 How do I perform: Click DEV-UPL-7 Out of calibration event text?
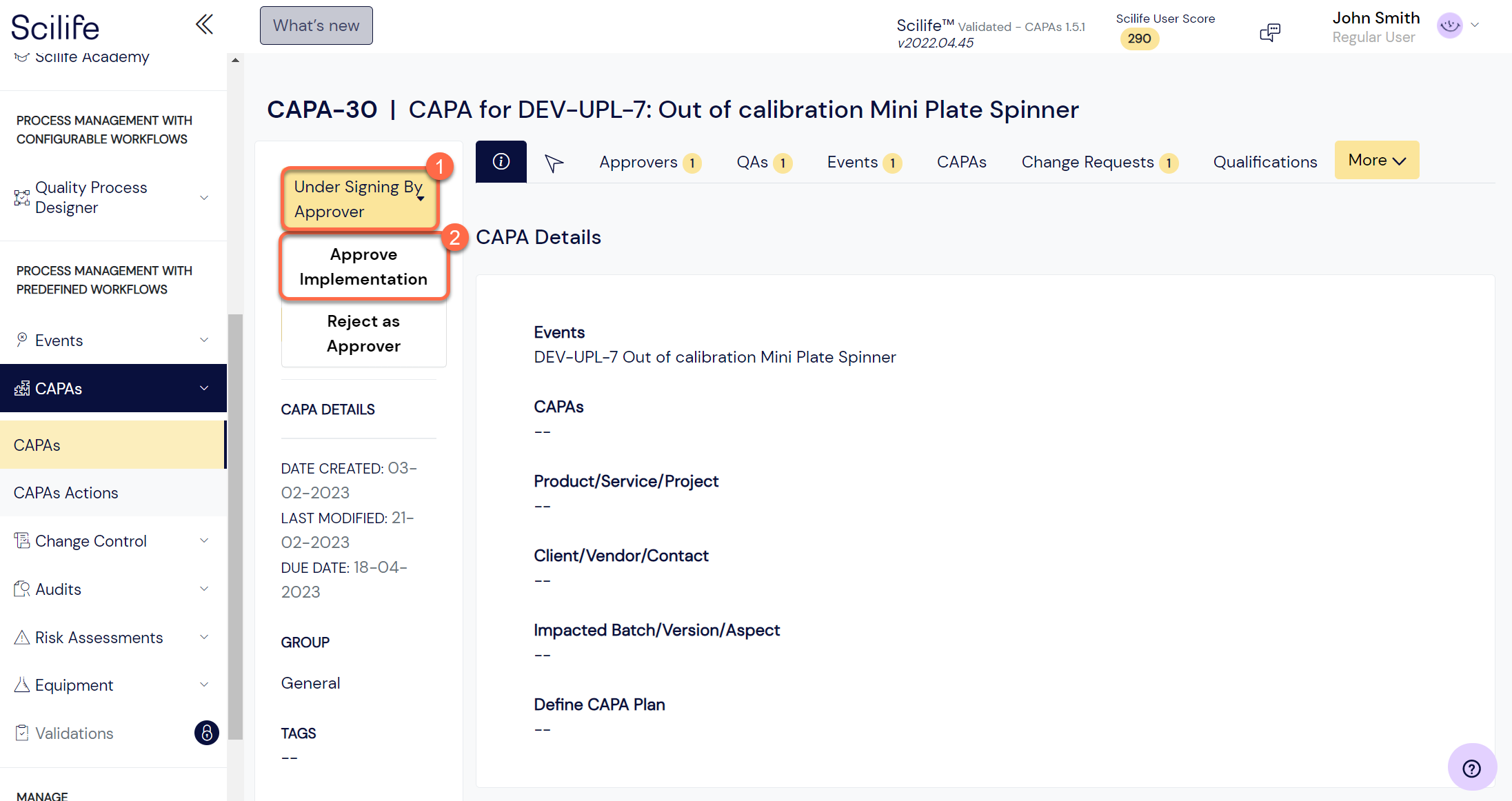[715, 357]
